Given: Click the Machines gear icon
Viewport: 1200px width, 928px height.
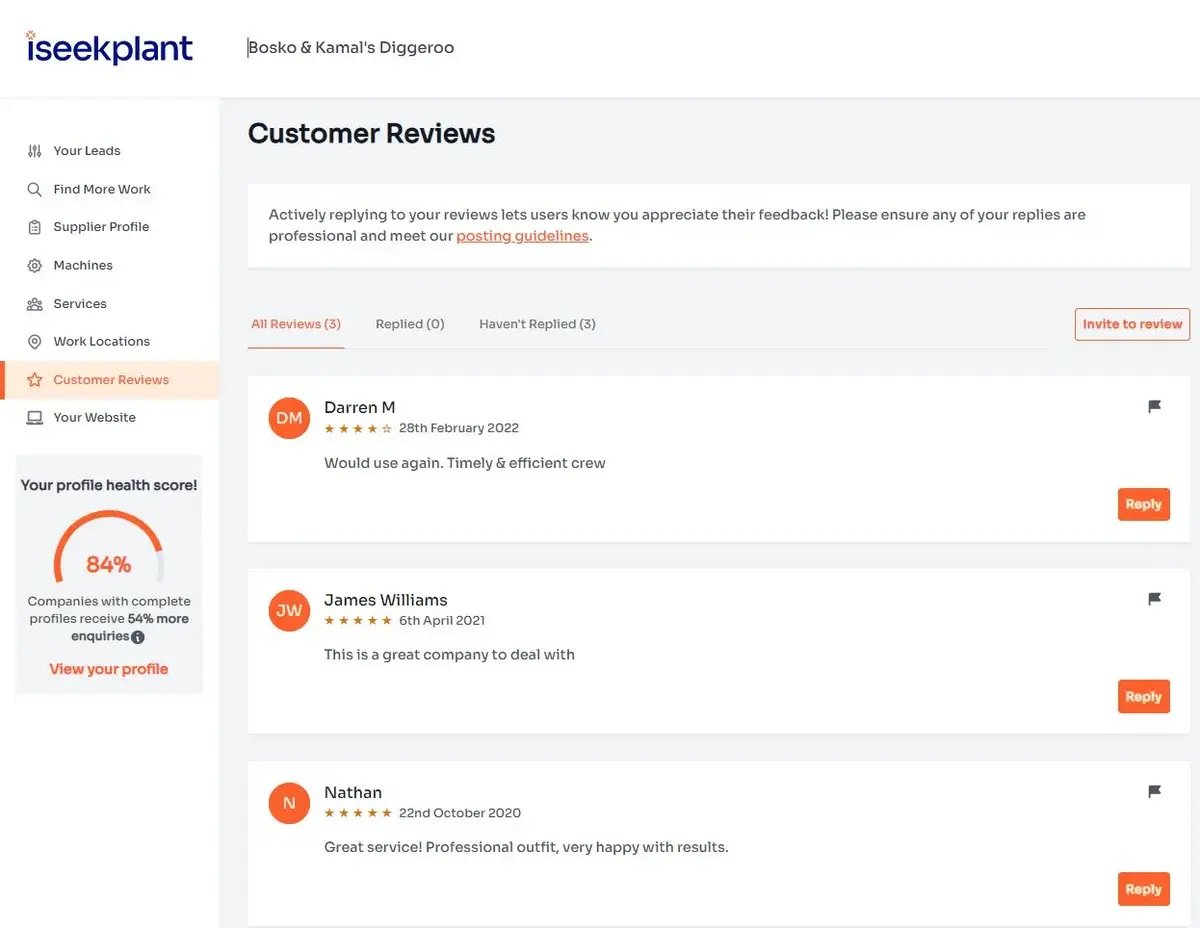Looking at the screenshot, I should tap(35, 265).
